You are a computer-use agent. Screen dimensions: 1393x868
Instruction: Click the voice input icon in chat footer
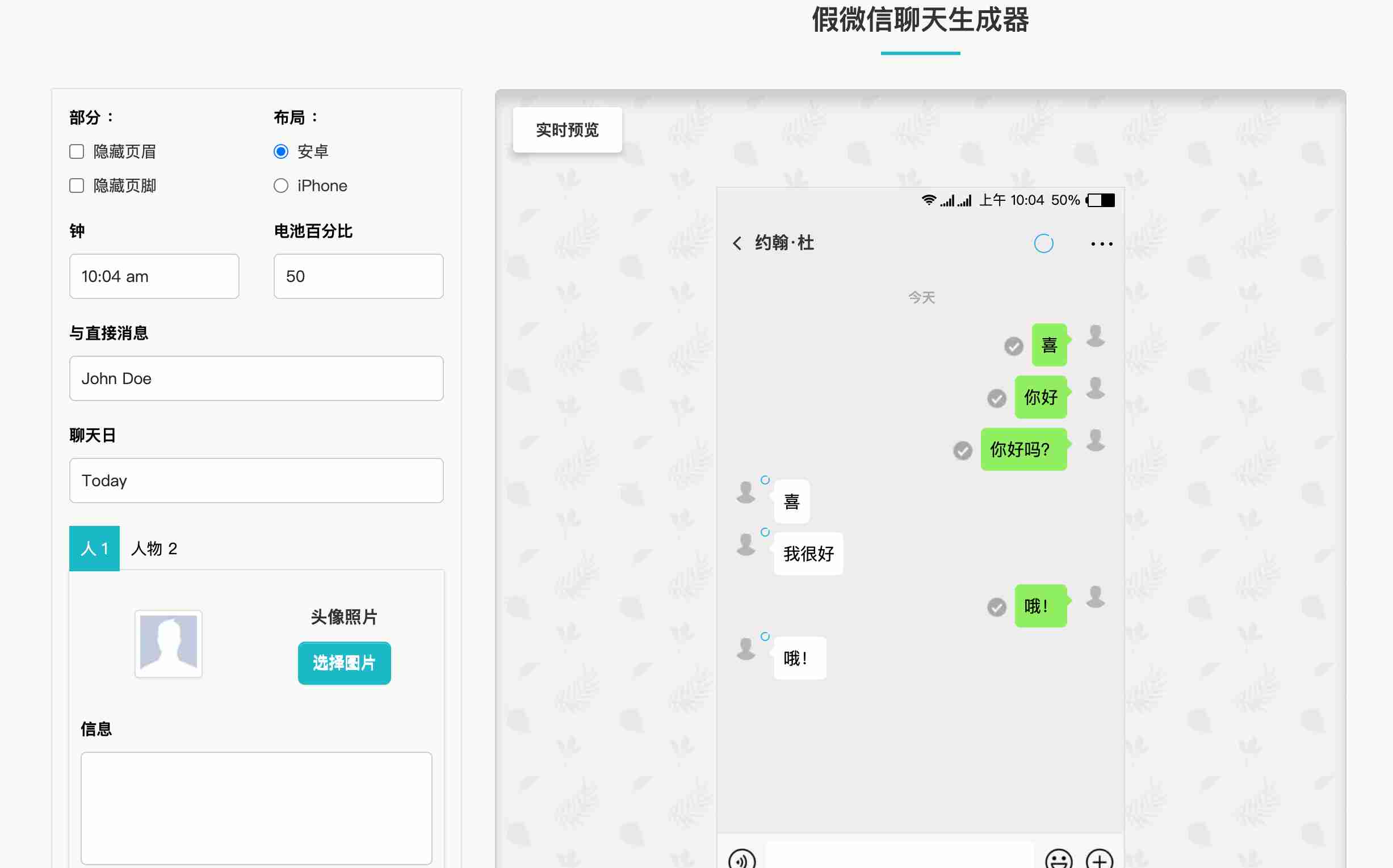741,859
